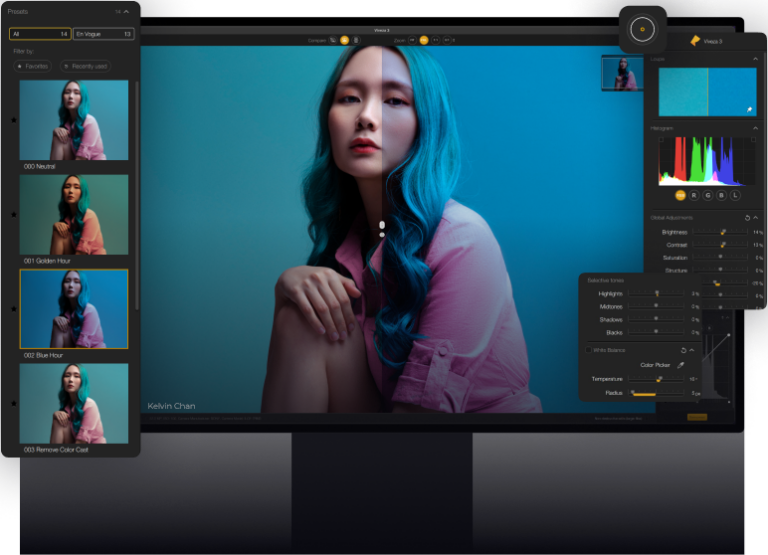The image size is (768, 555).
Task: Click the control point target icon
Action: coord(643,29)
